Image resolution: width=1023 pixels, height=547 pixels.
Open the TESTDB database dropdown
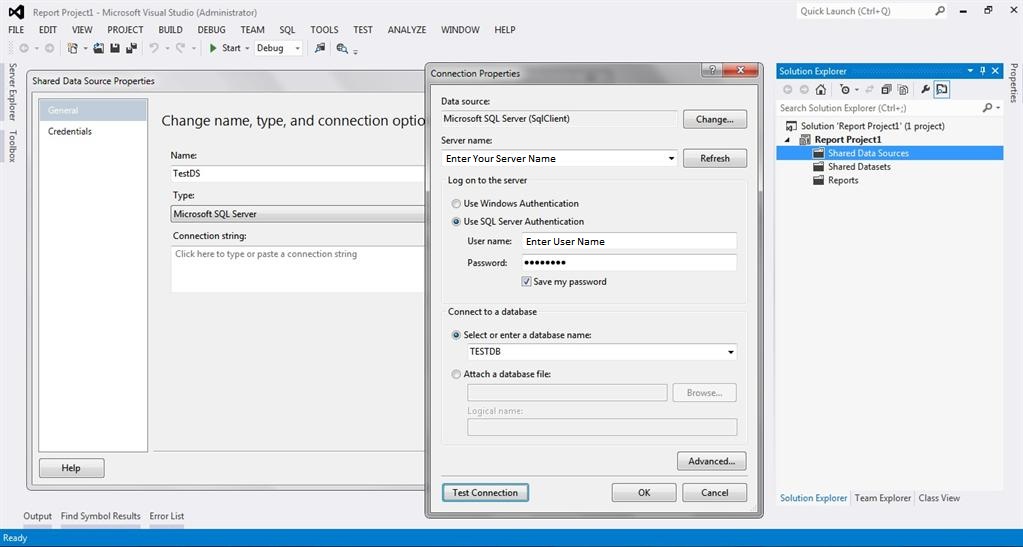click(731, 352)
